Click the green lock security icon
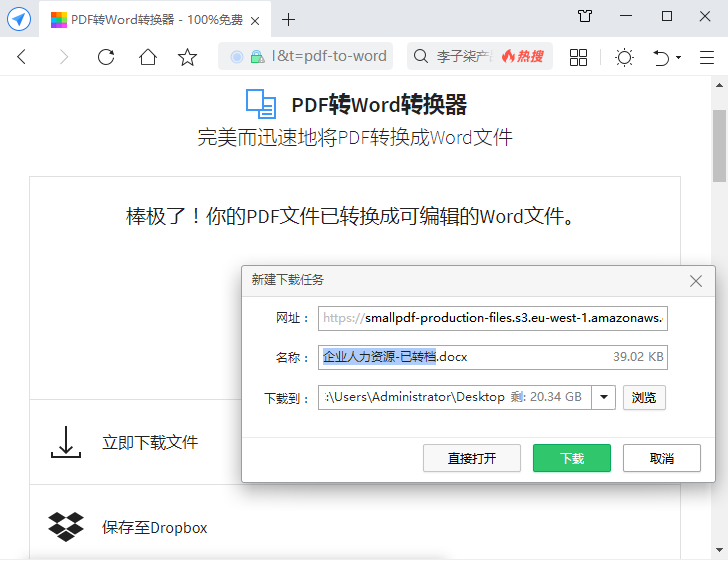The height and width of the screenshot is (562, 728). [x=257, y=57]
